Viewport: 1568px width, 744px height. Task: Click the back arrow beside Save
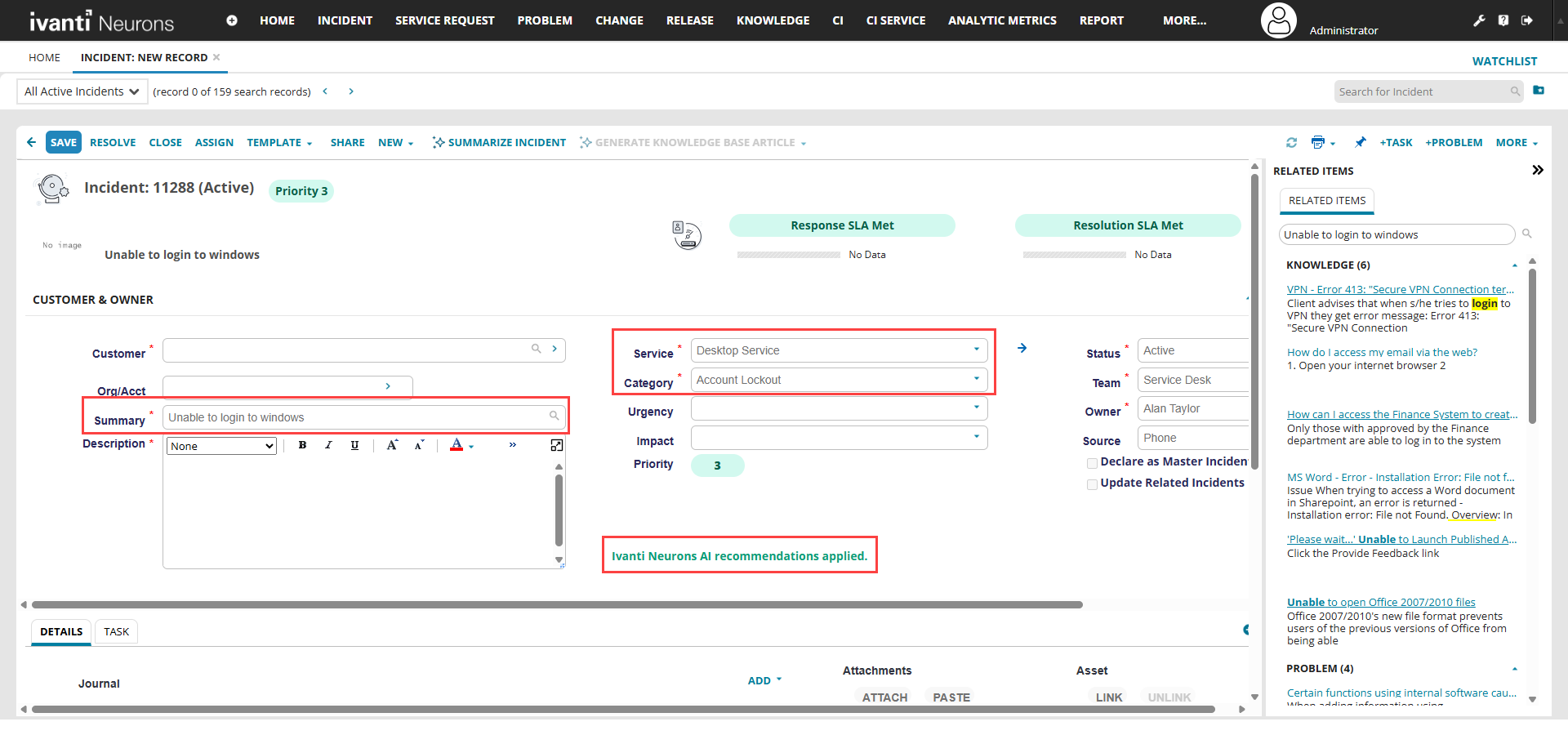(31, 142)
